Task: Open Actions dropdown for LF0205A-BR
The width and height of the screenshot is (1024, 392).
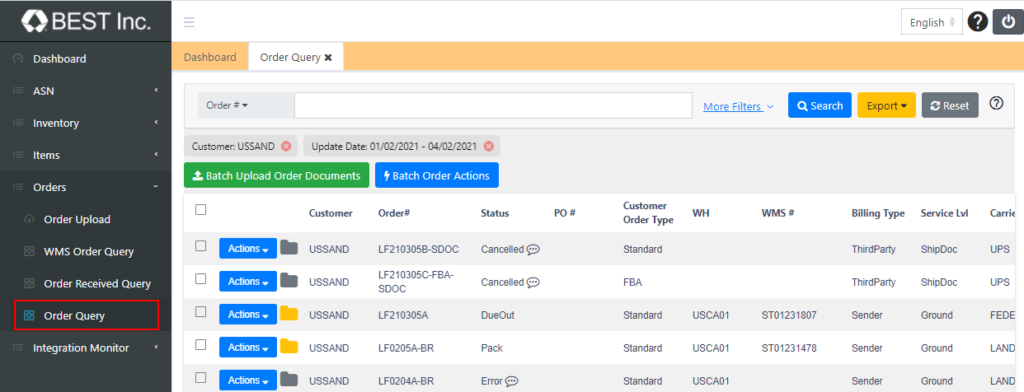Action: [x=248, y=348]
